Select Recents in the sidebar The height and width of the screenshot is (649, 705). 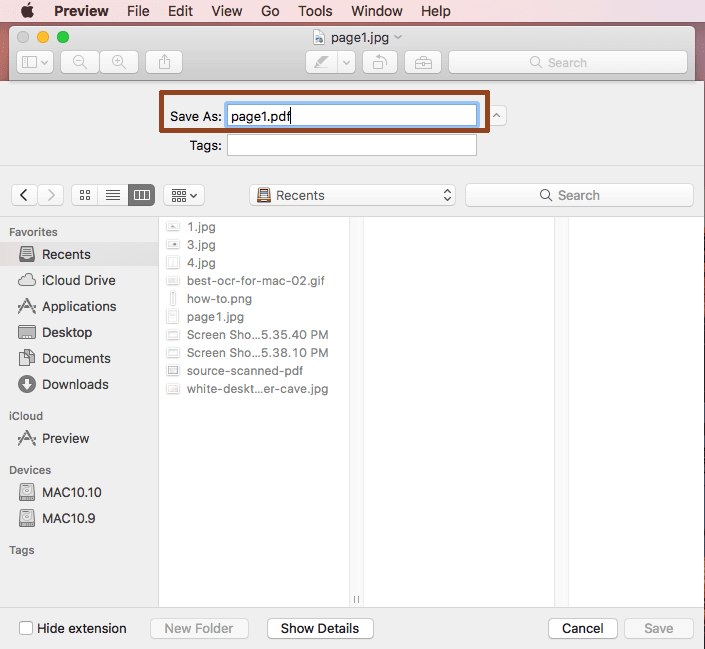79,254
